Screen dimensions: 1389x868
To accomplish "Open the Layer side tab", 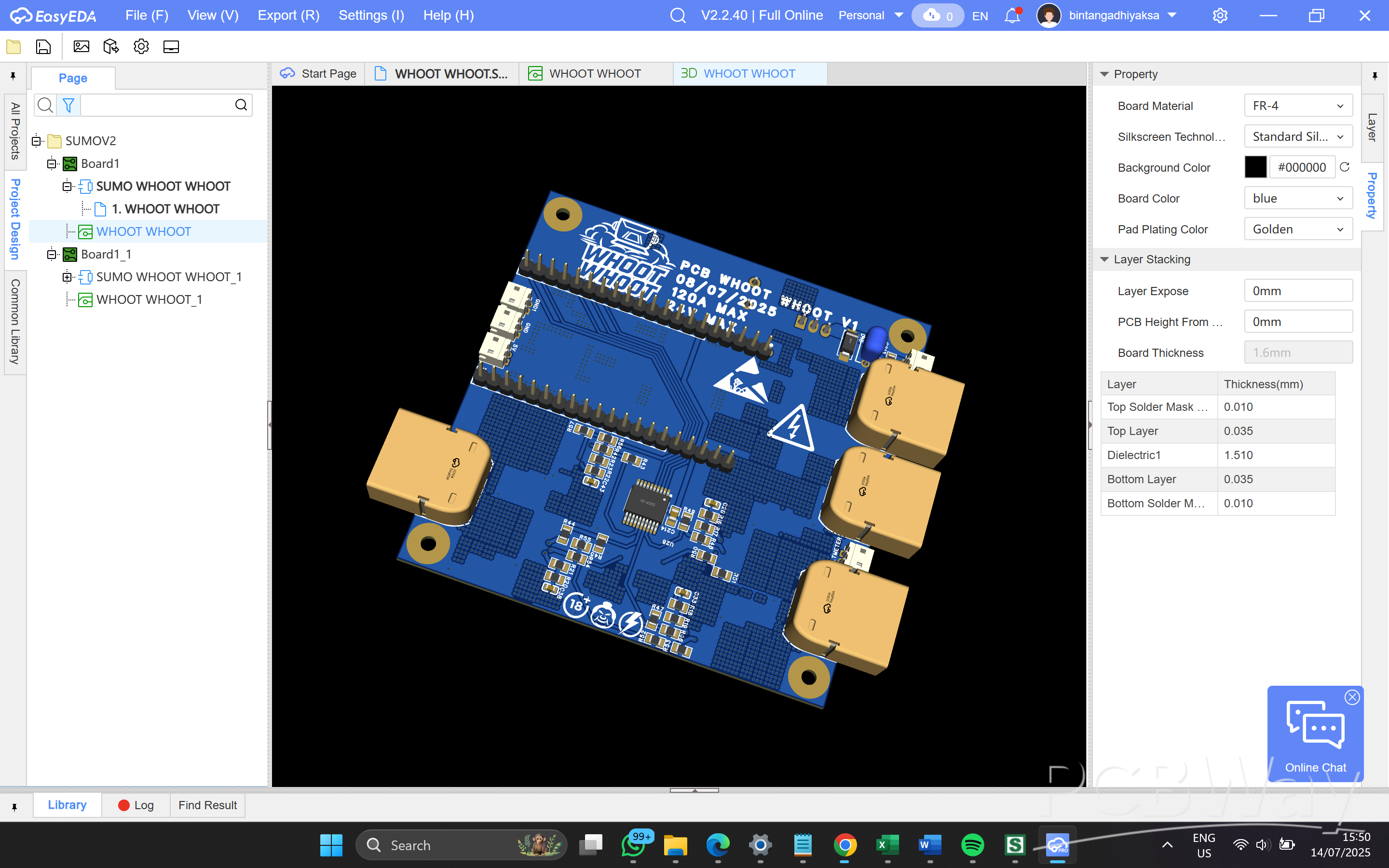I will (1372, 127).
